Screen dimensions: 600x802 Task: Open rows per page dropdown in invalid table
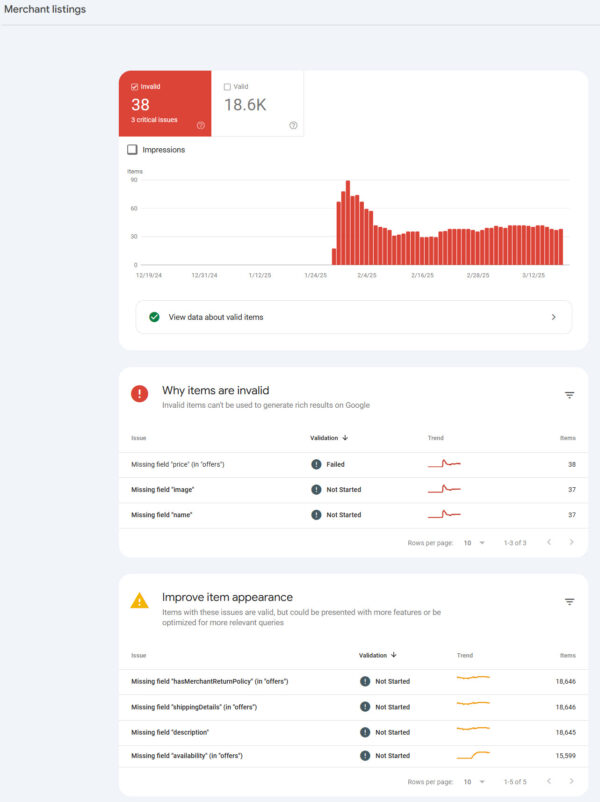pos(474,543)
